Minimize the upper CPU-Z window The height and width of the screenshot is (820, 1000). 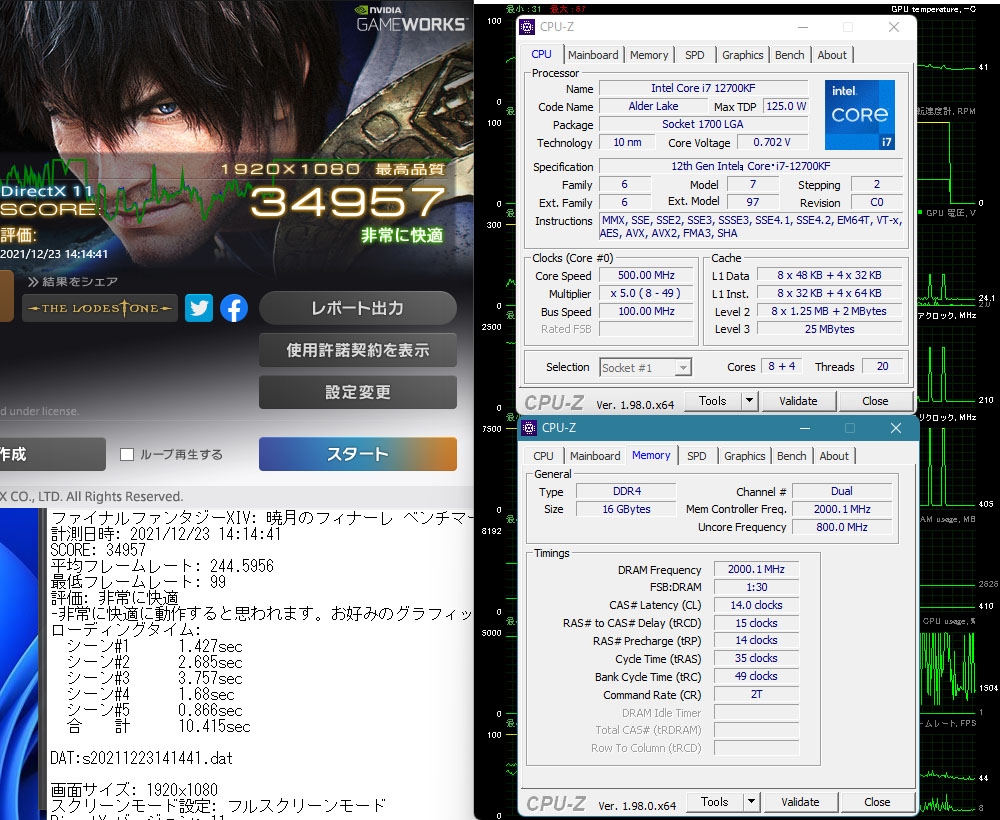coord(803,27)
